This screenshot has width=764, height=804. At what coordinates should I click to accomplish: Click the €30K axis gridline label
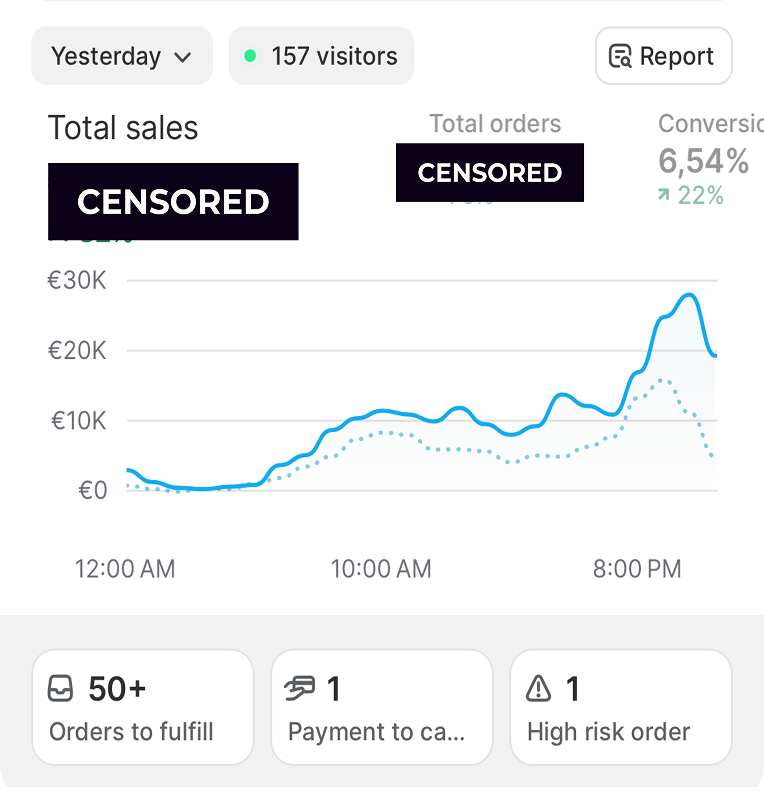point(77,281)
